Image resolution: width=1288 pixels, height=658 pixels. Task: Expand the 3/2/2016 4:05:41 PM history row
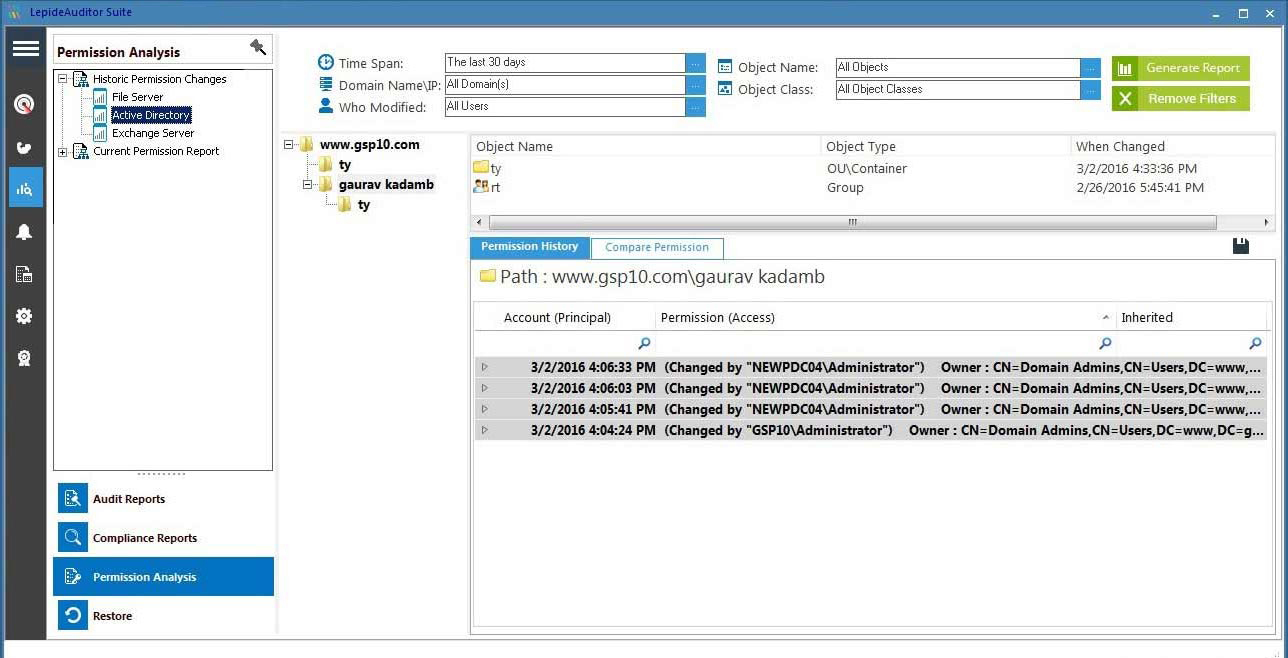pyautogui.click(x=485, y=409)
